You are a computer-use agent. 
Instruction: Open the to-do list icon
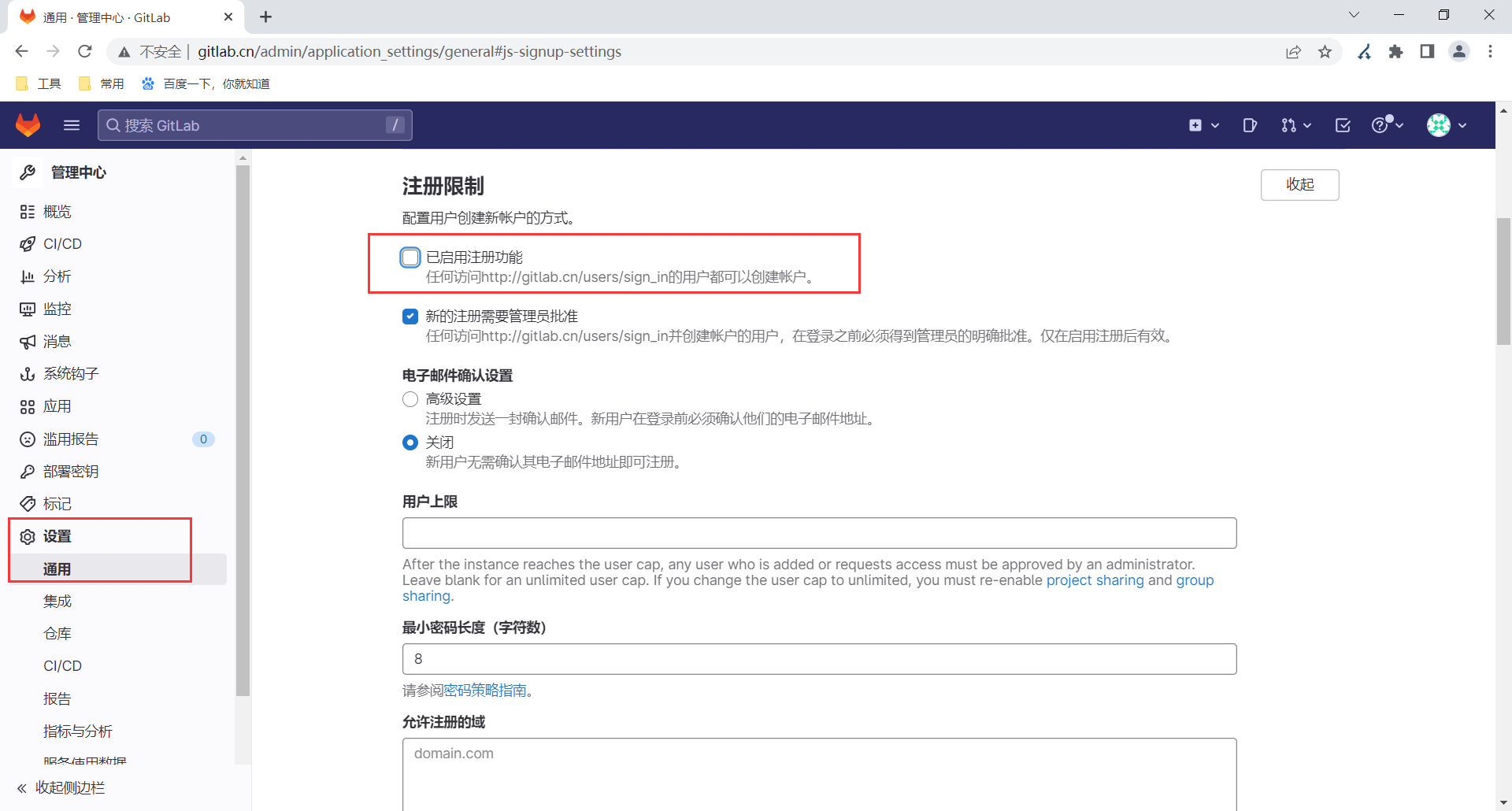[1343, 125]
